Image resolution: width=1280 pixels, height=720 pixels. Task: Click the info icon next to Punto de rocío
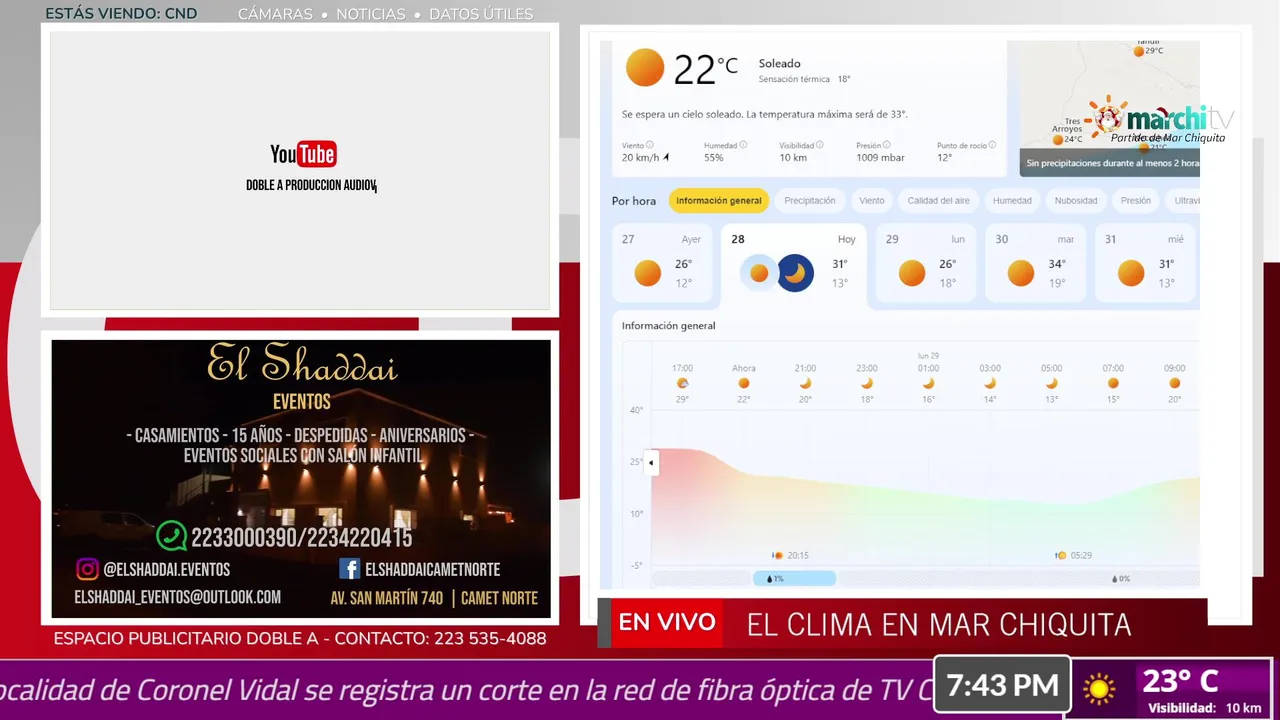point(992,145)
